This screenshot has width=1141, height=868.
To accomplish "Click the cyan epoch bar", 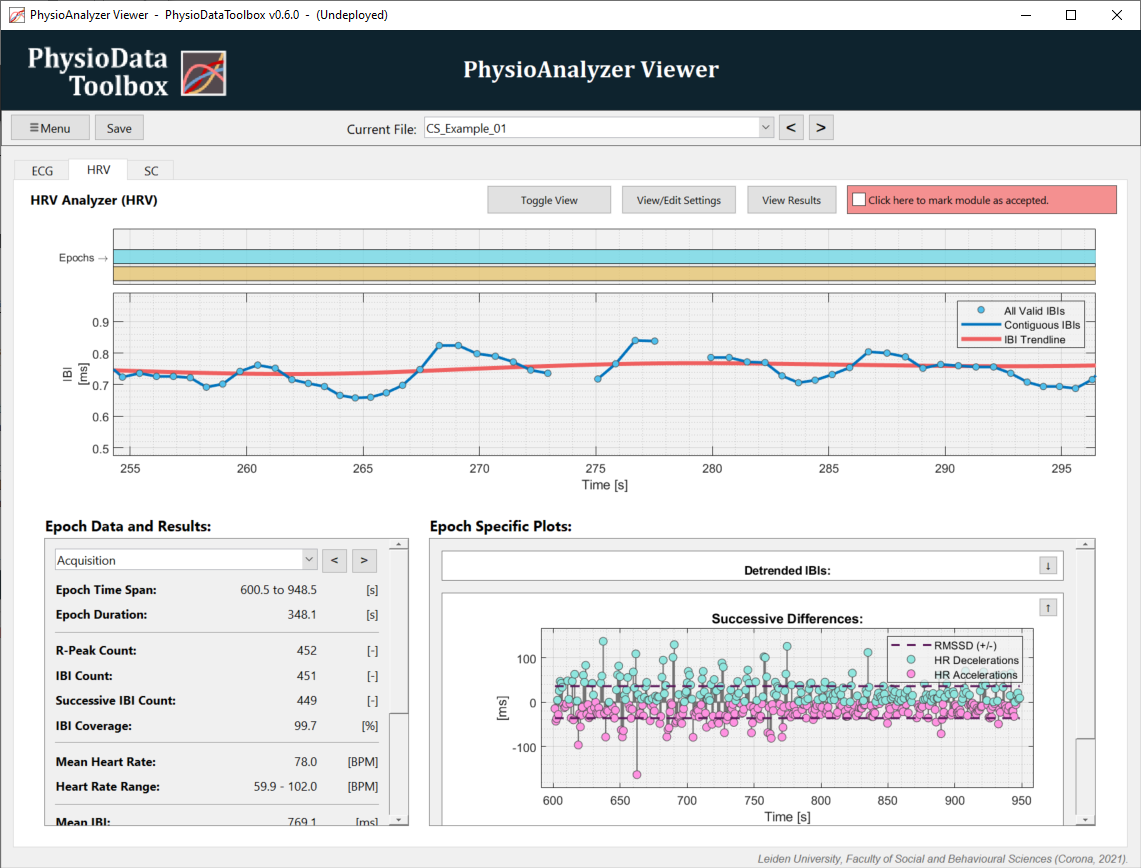I will tap(604, 257).
